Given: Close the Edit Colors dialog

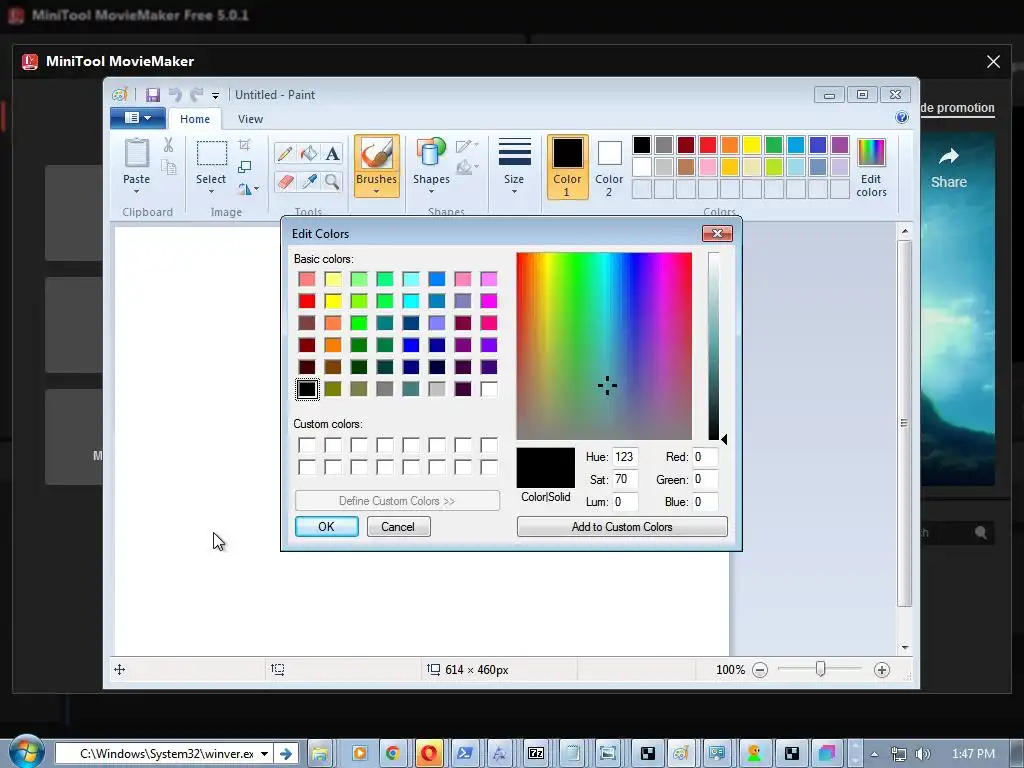Looking at the screenshot, I should click(x=717, y=234).
